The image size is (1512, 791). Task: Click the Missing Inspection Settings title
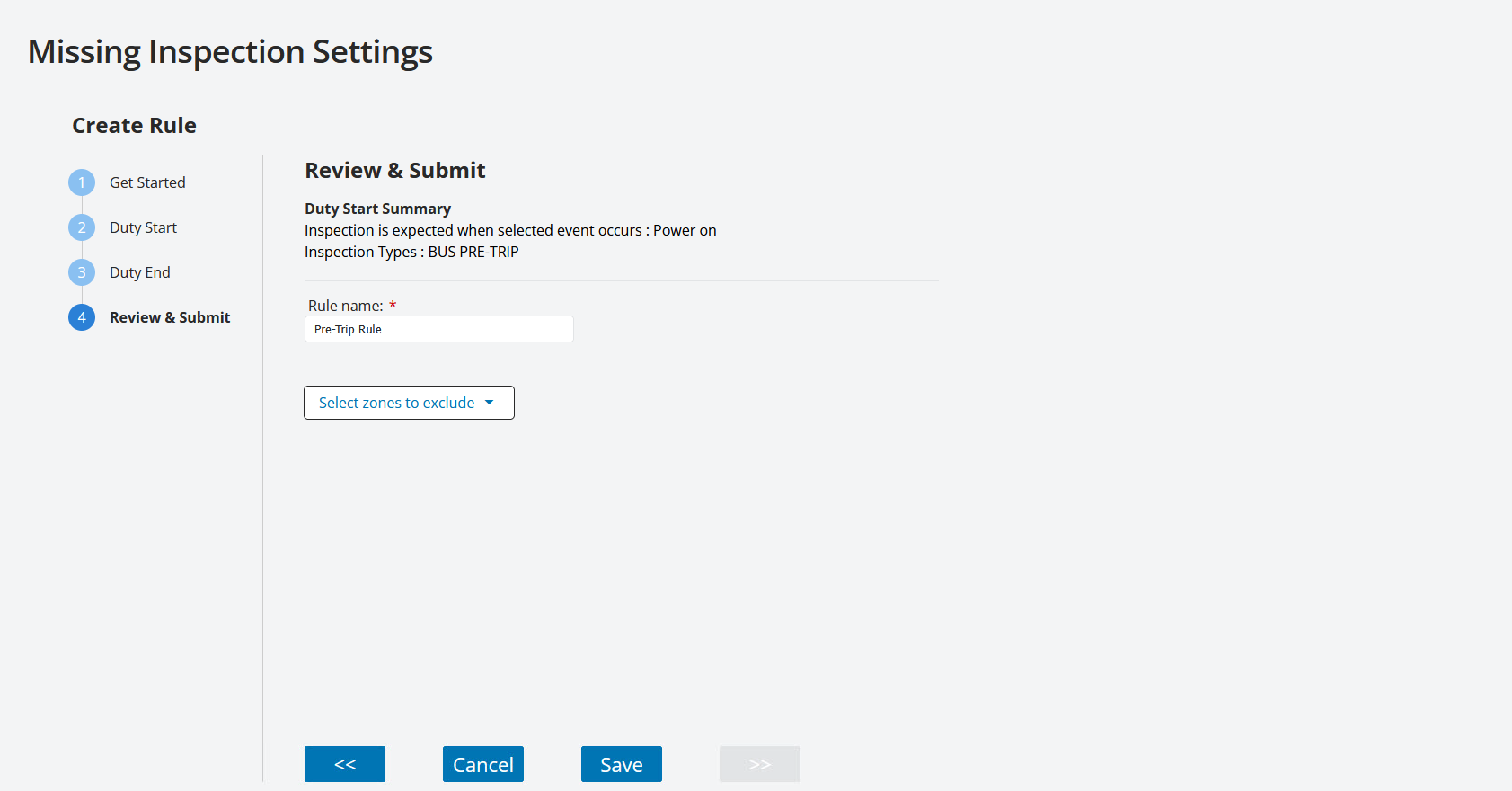[230, 52]
